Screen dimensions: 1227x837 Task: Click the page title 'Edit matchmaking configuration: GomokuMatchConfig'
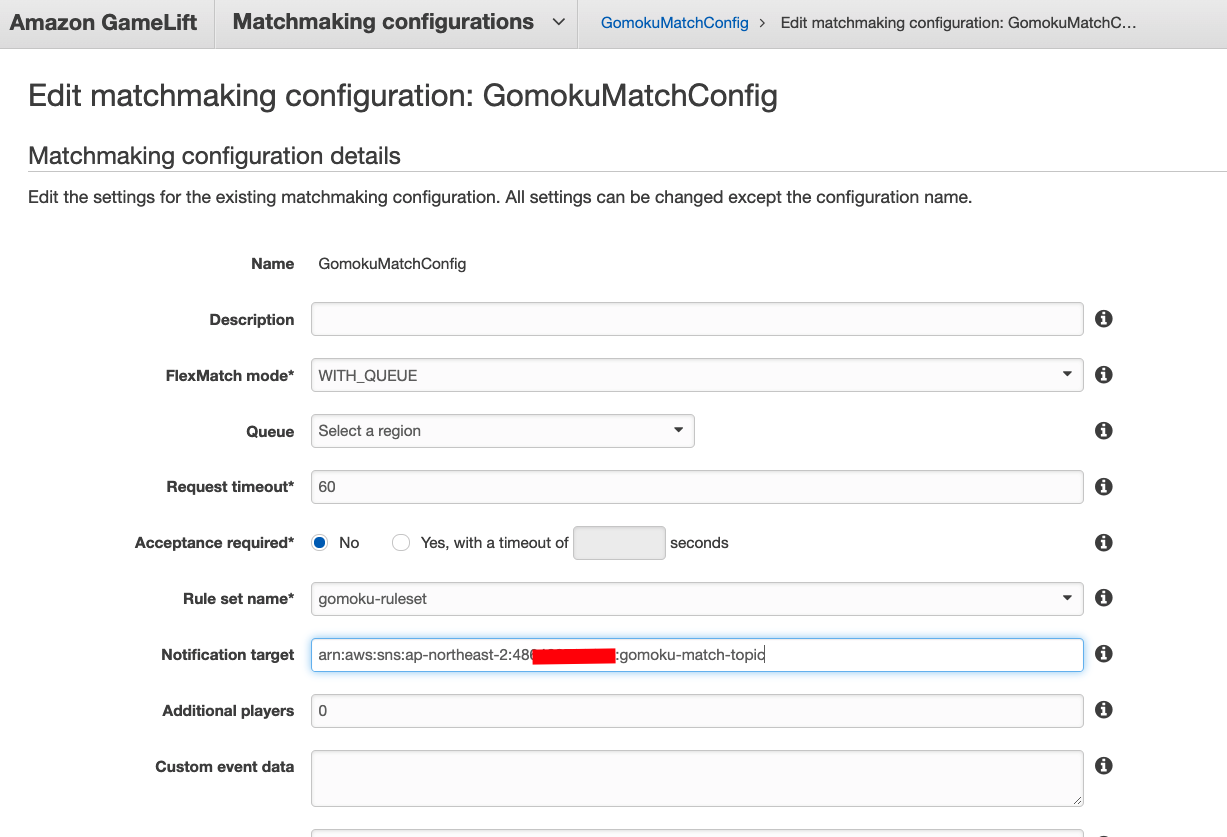tap(403, 96)
